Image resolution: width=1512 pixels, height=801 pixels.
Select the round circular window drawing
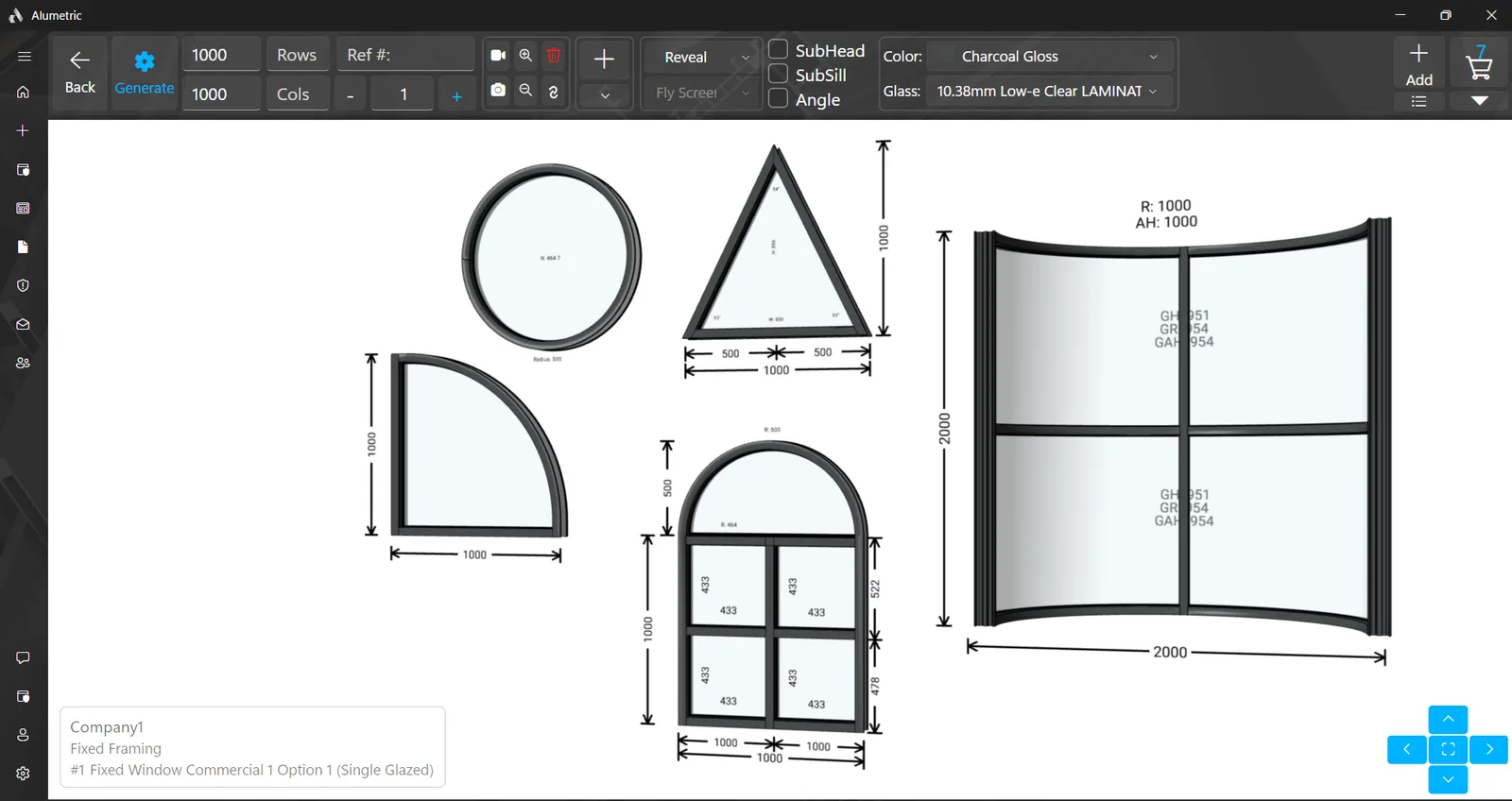(x=551, y=257)
